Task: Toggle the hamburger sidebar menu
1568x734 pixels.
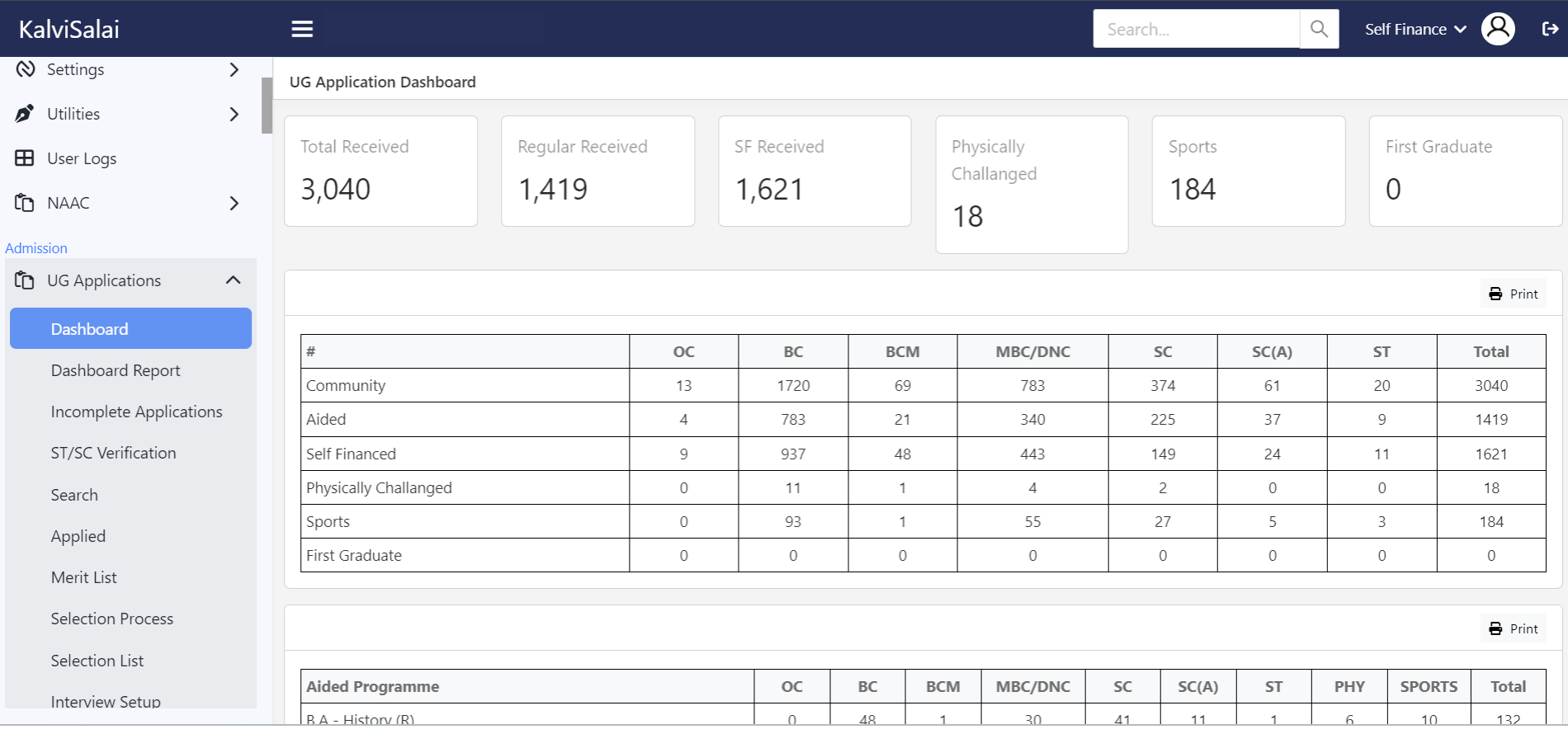Action: tap(302, 29)
